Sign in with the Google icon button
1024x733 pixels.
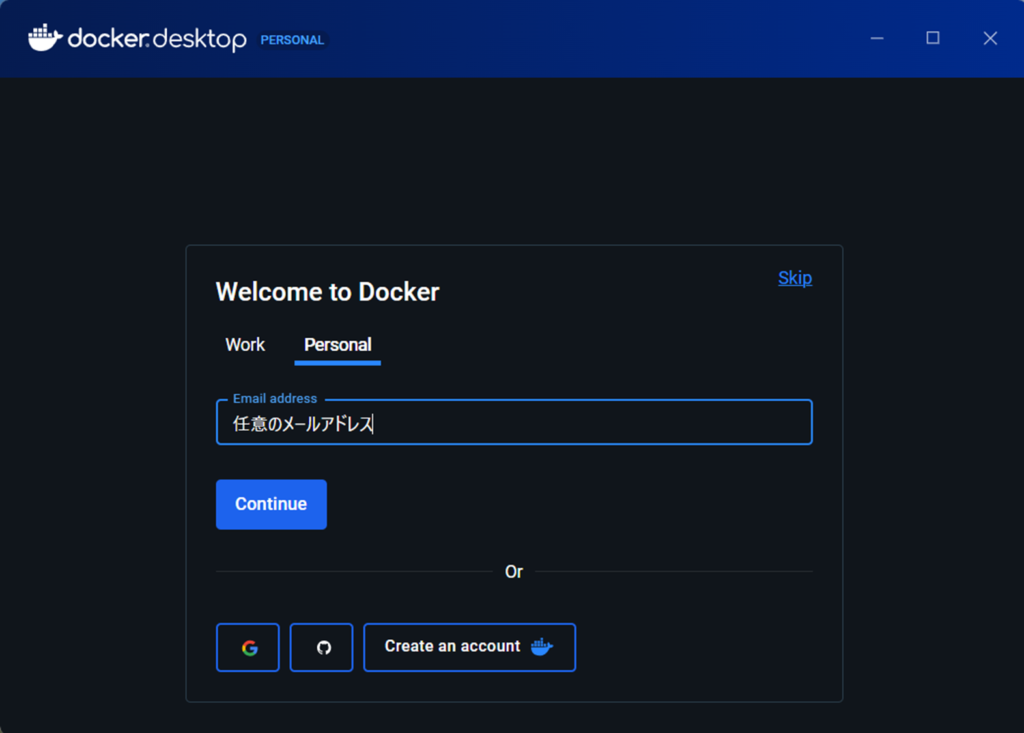coord(248,648)
